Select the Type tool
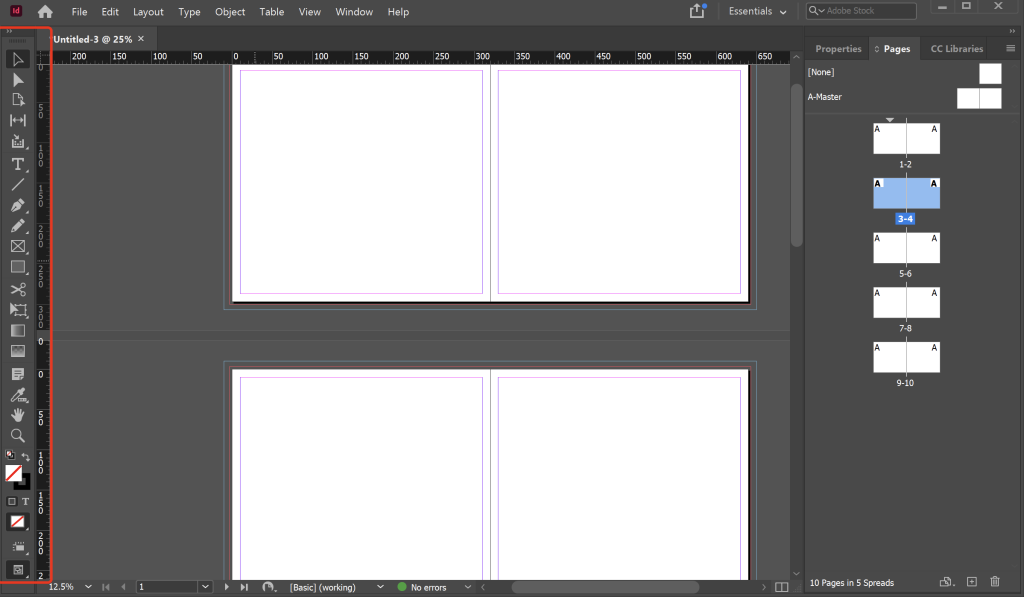Image resolution: width=1024 pixels, height=597 pixels. [18, 164]
